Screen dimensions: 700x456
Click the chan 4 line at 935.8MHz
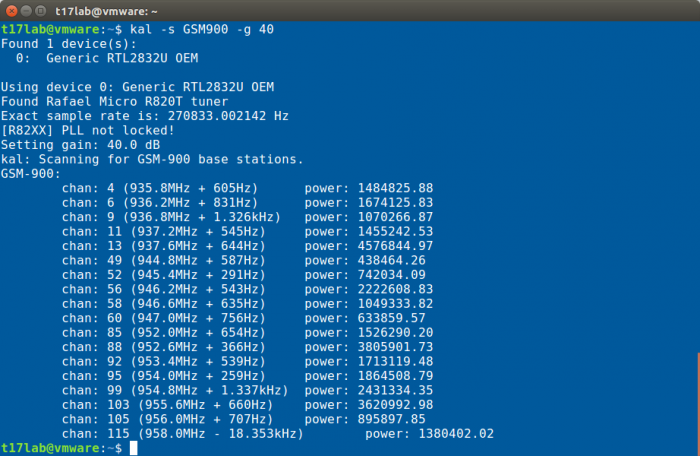coord(247,188)
